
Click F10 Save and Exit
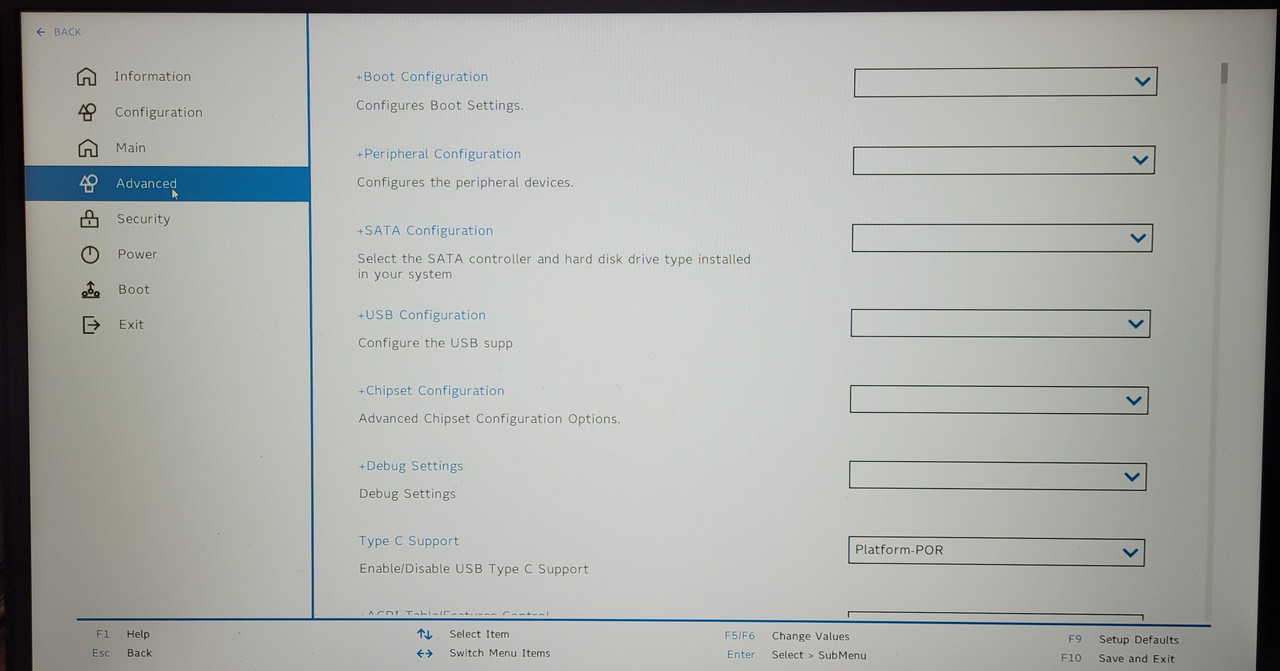coord(1118,659)
